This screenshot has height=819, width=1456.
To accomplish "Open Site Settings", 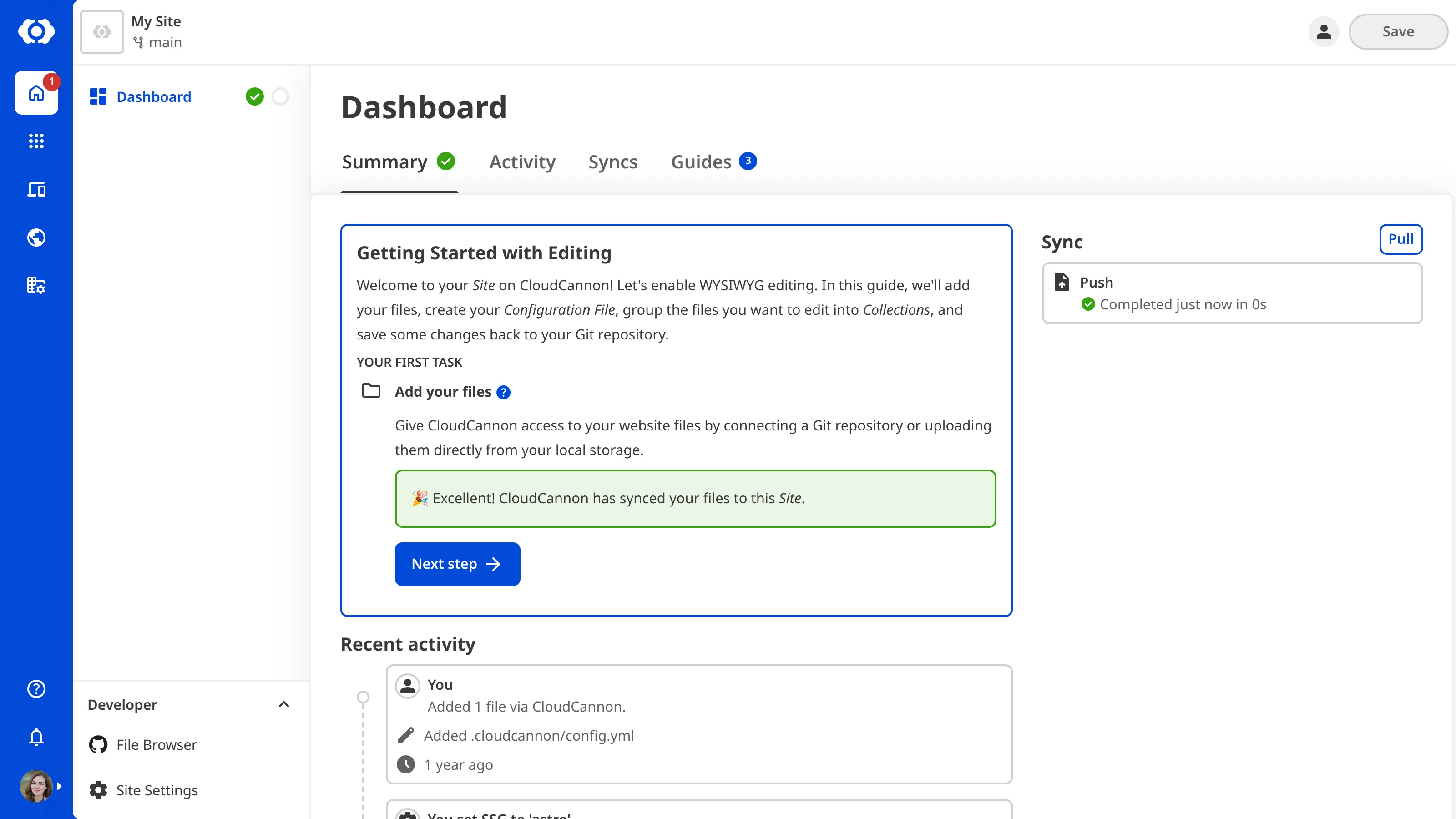I will (157, 790).
